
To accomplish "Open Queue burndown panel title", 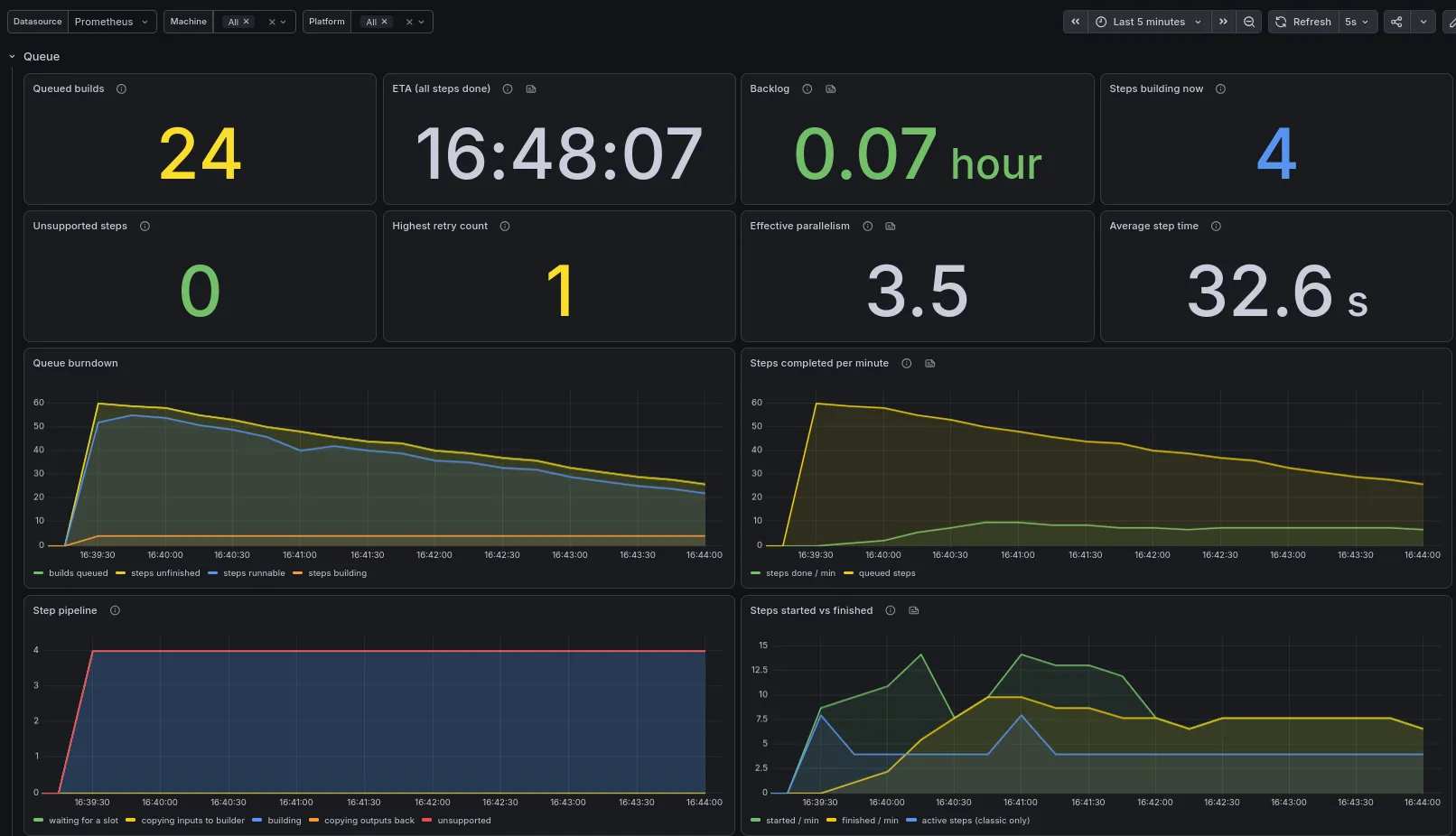I will tap(76, 363).
